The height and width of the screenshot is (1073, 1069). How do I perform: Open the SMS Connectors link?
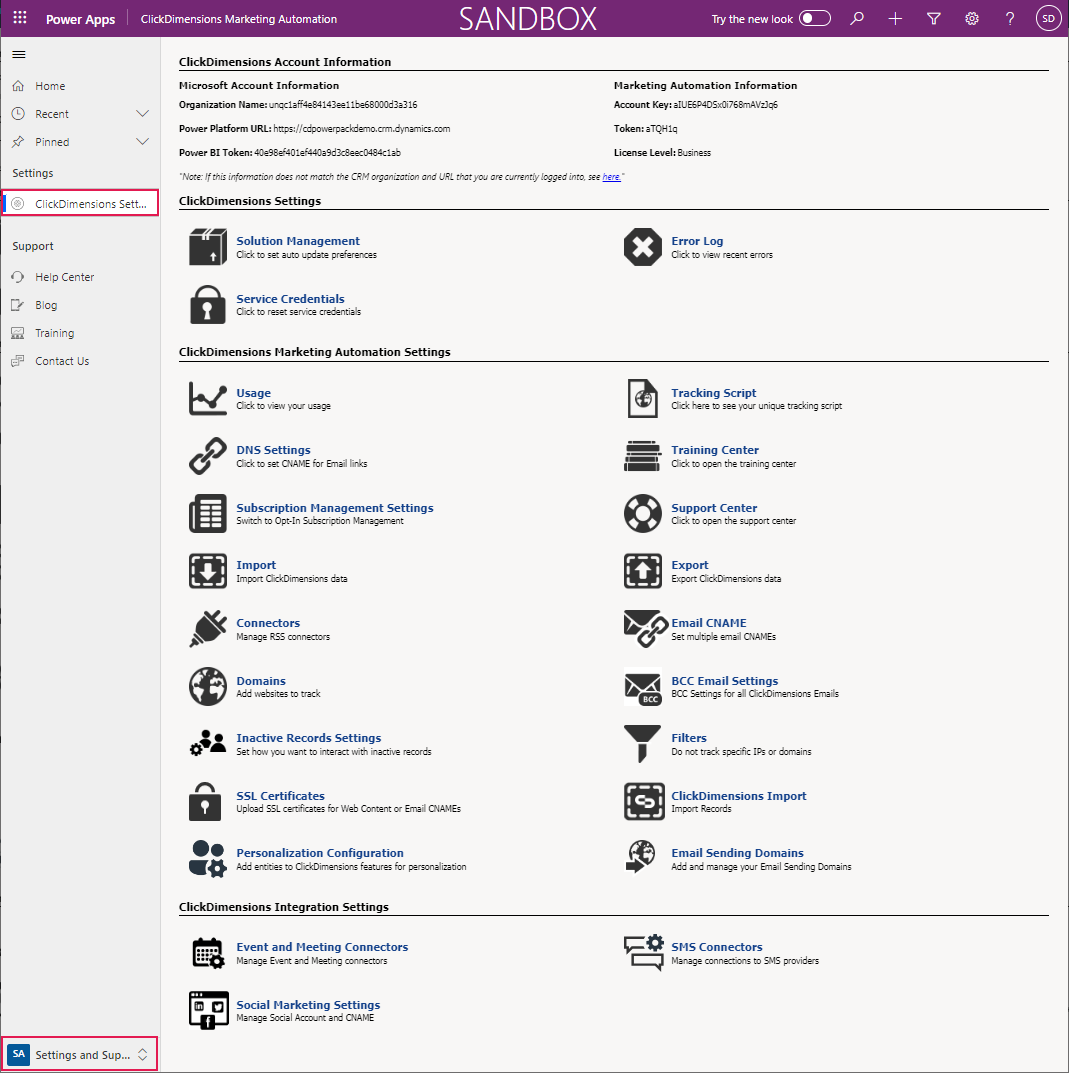pyautogui.click(x=717, y=947)
